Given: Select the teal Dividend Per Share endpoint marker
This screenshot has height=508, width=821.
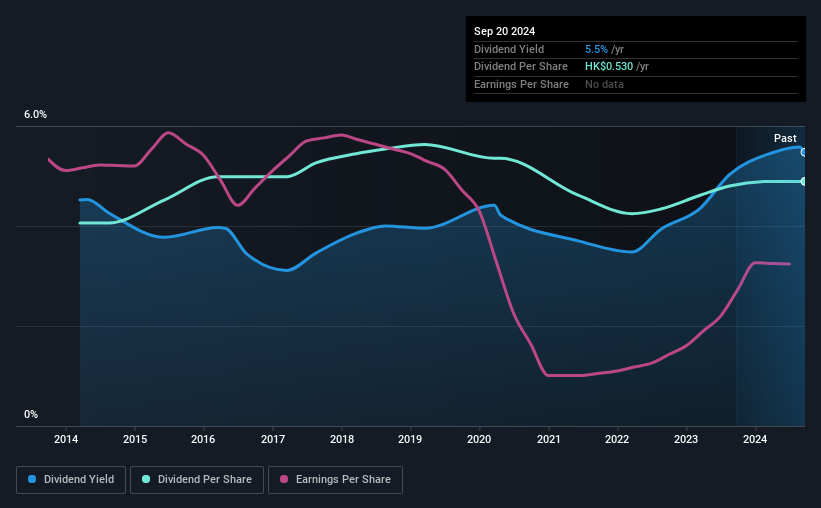Looking at the screenshot, I should click(x=804, y=181).
